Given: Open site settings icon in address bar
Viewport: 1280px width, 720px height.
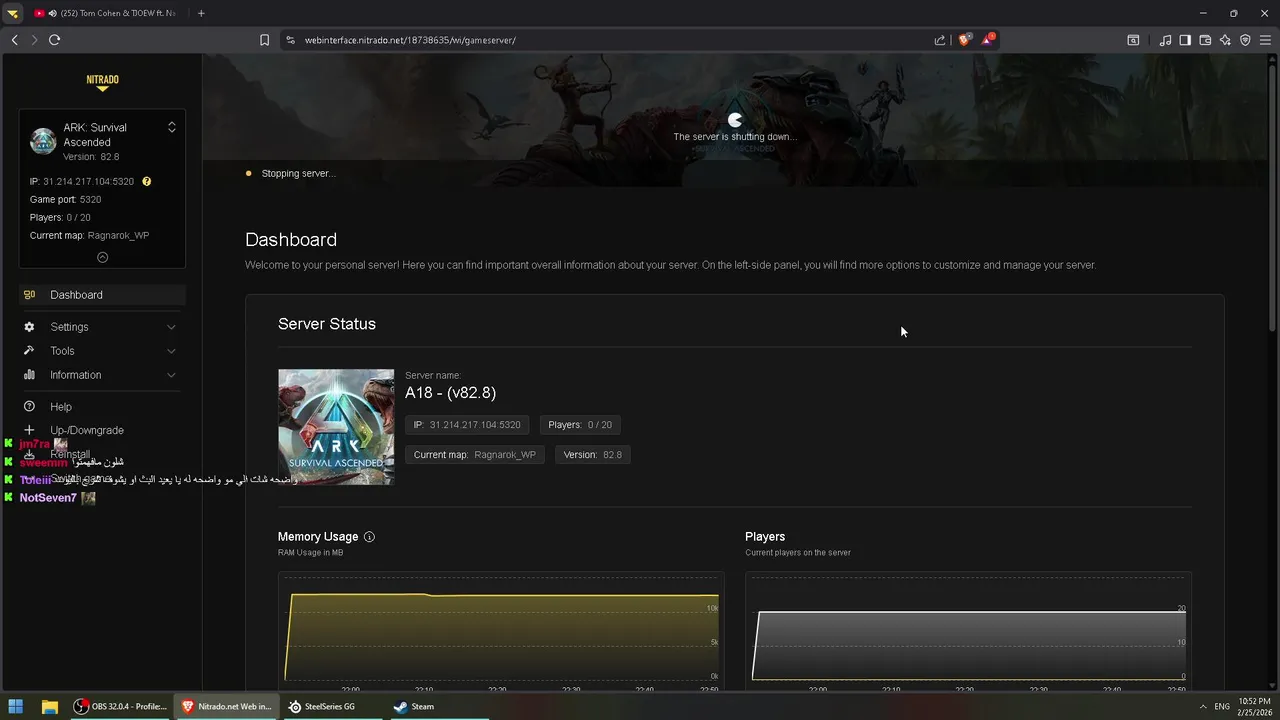Looking at the screenshot, I should (x=290, y=40).
